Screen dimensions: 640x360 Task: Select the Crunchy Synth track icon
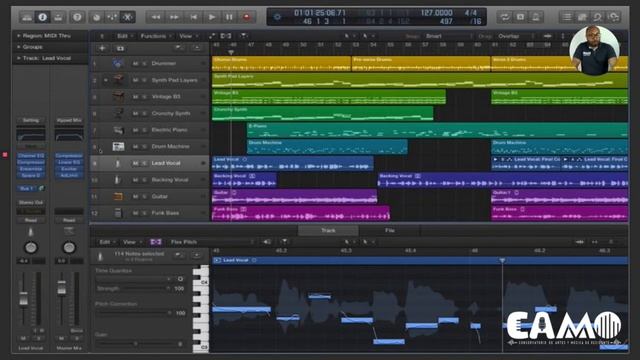pos(118,113)
